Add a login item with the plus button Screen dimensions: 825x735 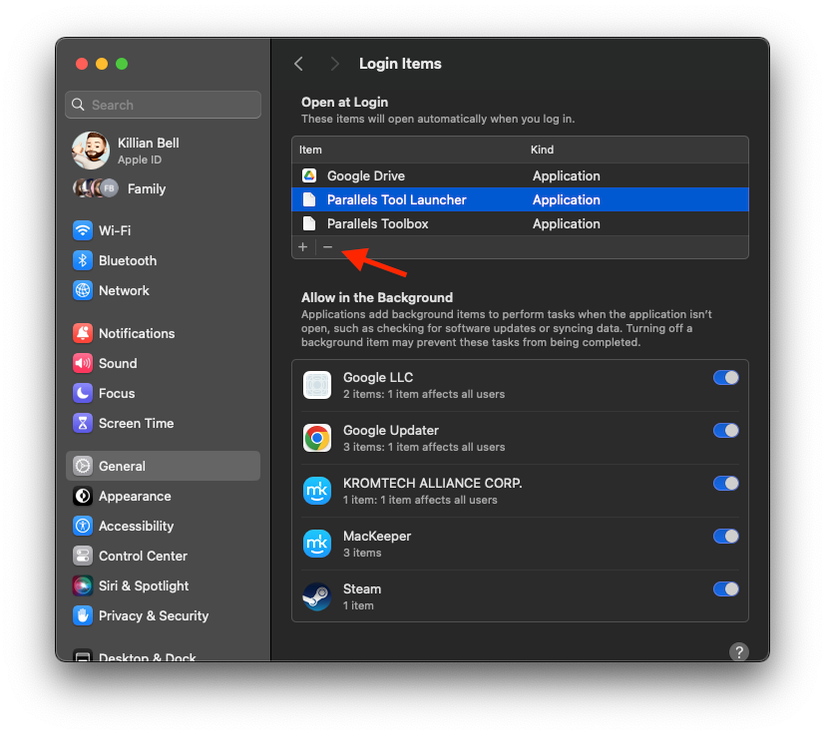303,246
